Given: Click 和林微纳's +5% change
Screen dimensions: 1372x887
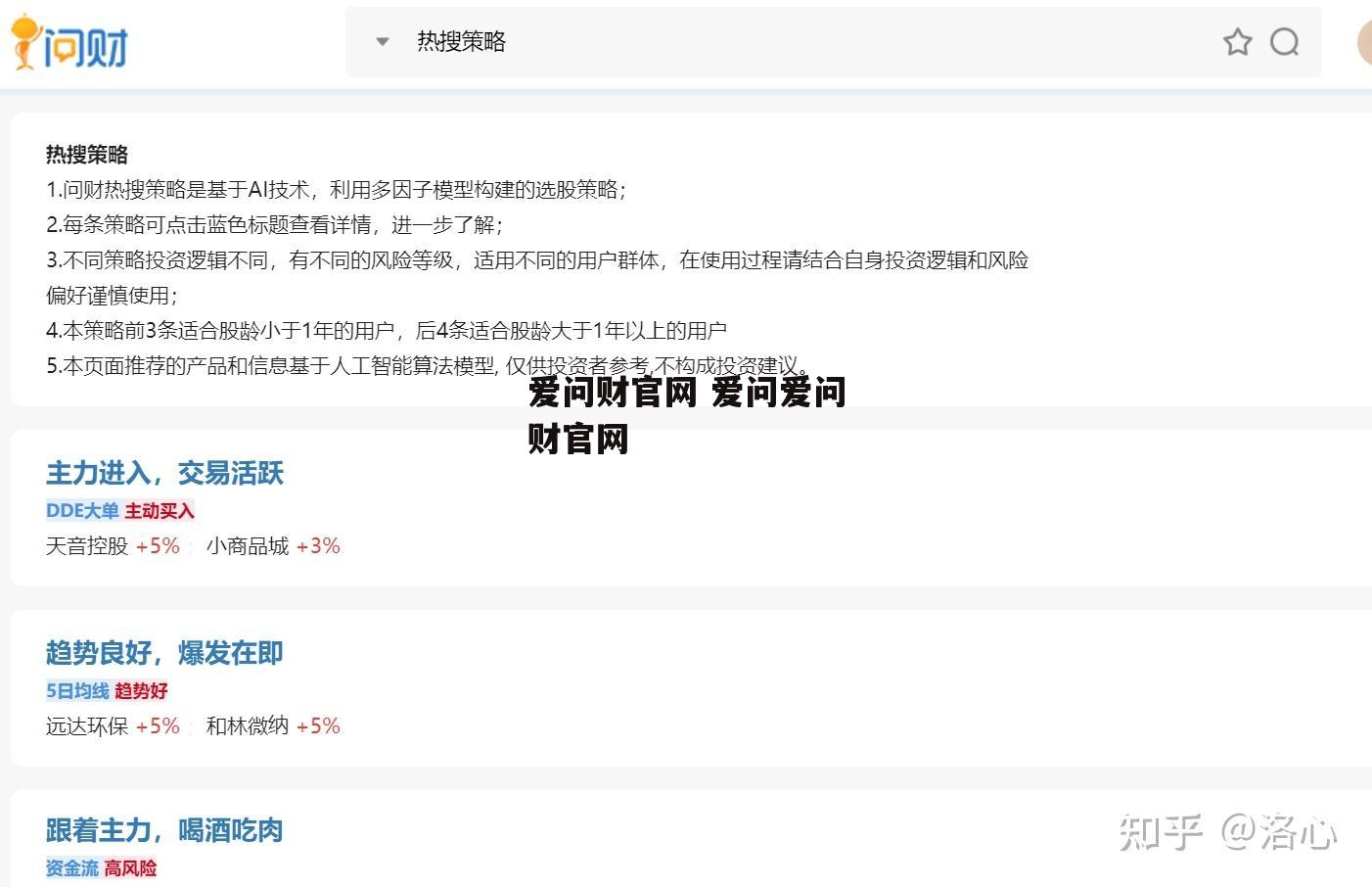Looking at the screenshot, I should 318,726.
